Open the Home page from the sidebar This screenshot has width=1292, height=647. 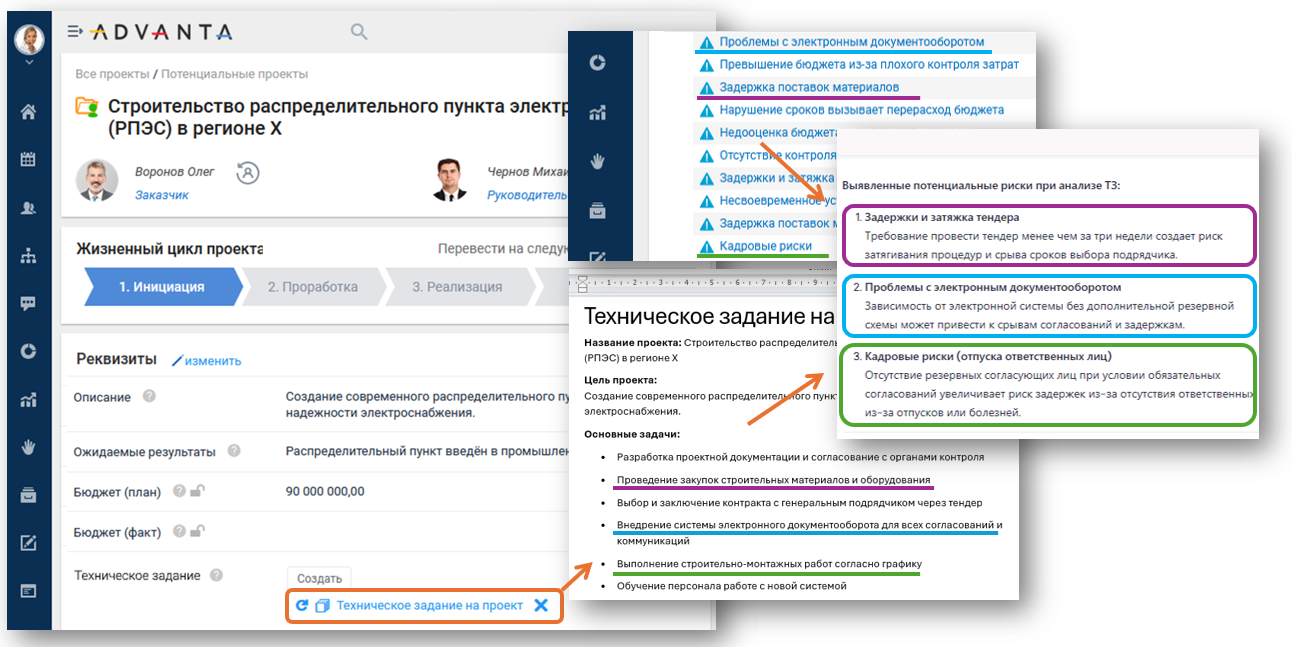[x=28, y=112]
